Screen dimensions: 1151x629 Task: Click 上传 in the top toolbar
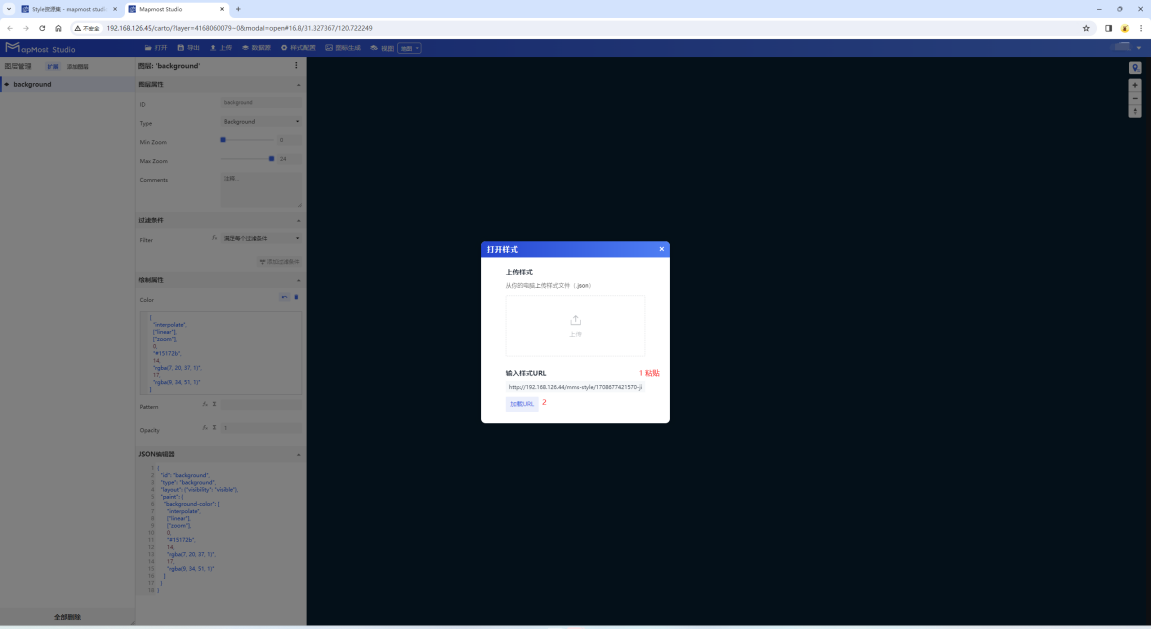221,48
